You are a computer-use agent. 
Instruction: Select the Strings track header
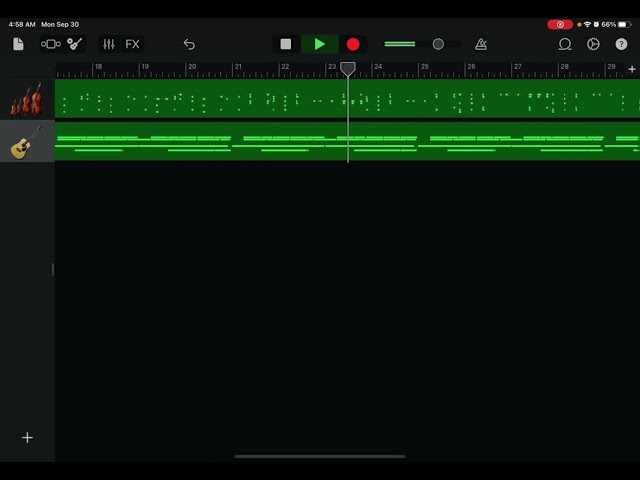tap(27, 99)
